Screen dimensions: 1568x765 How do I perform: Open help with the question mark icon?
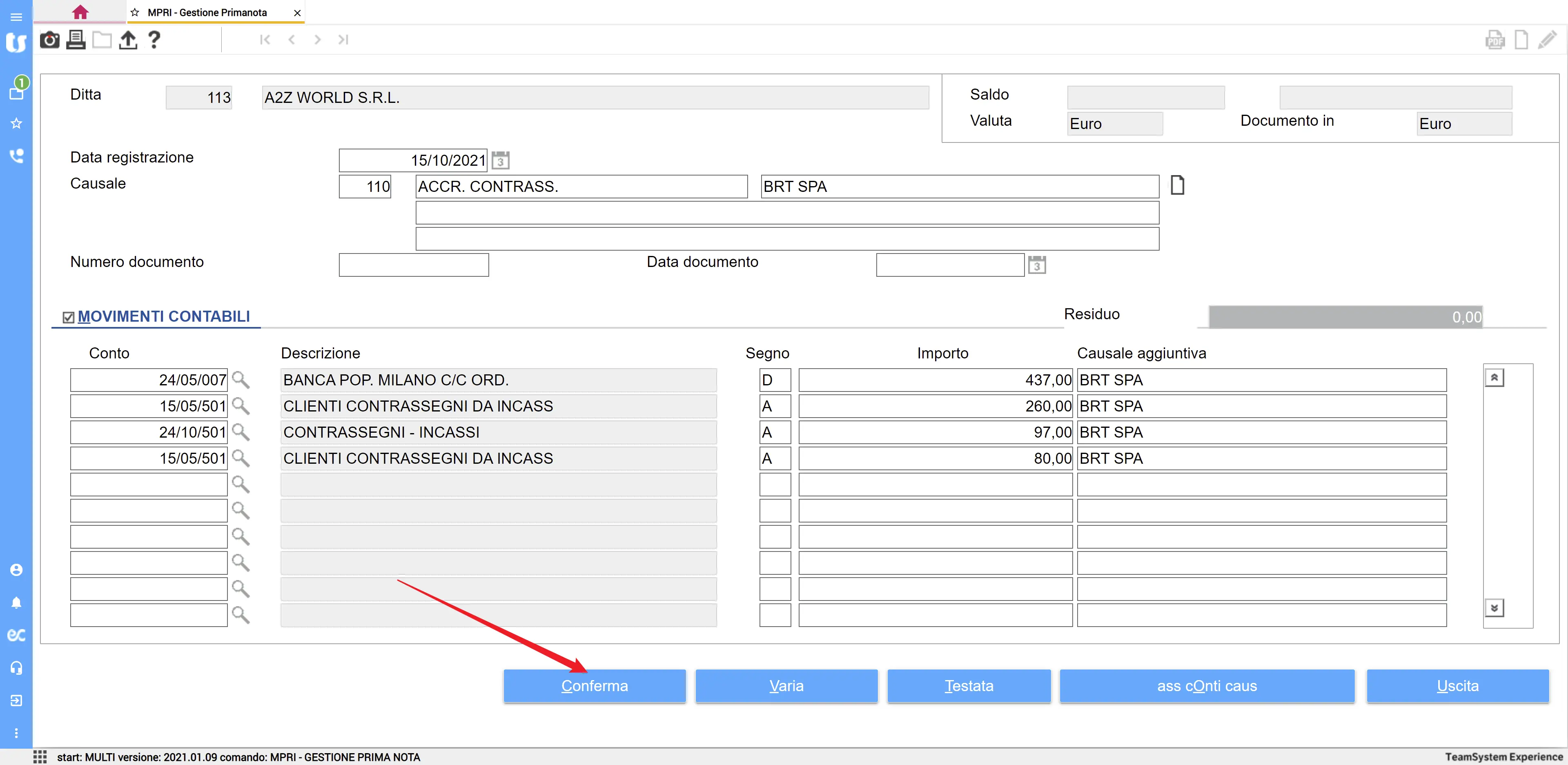click(154, 40)
